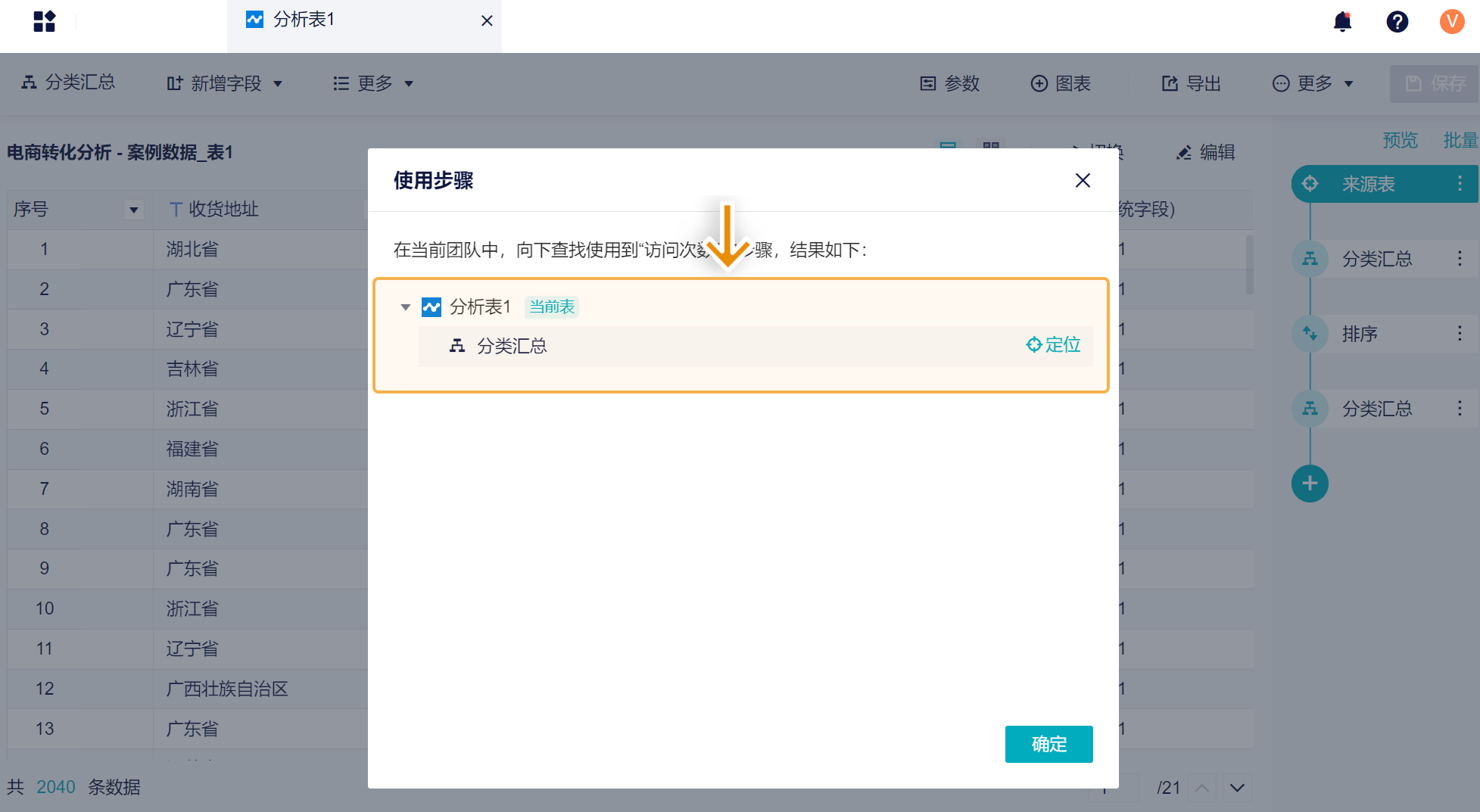1480x812 pixels.
Task: Click the 当前表 tag
Action: click(552, 306)
